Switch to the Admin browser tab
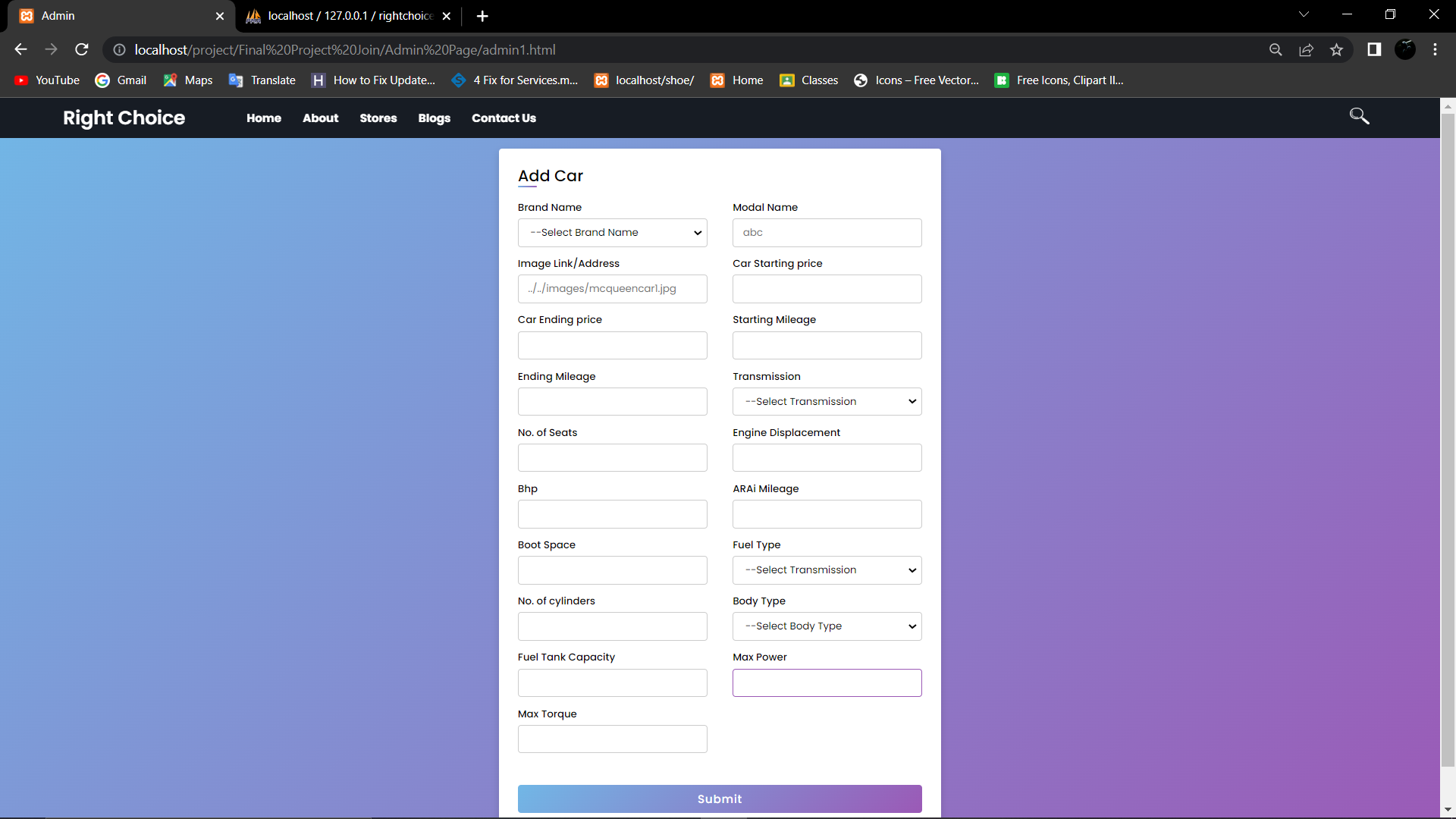Screen dimensions: 1456x819 (114, 15)
